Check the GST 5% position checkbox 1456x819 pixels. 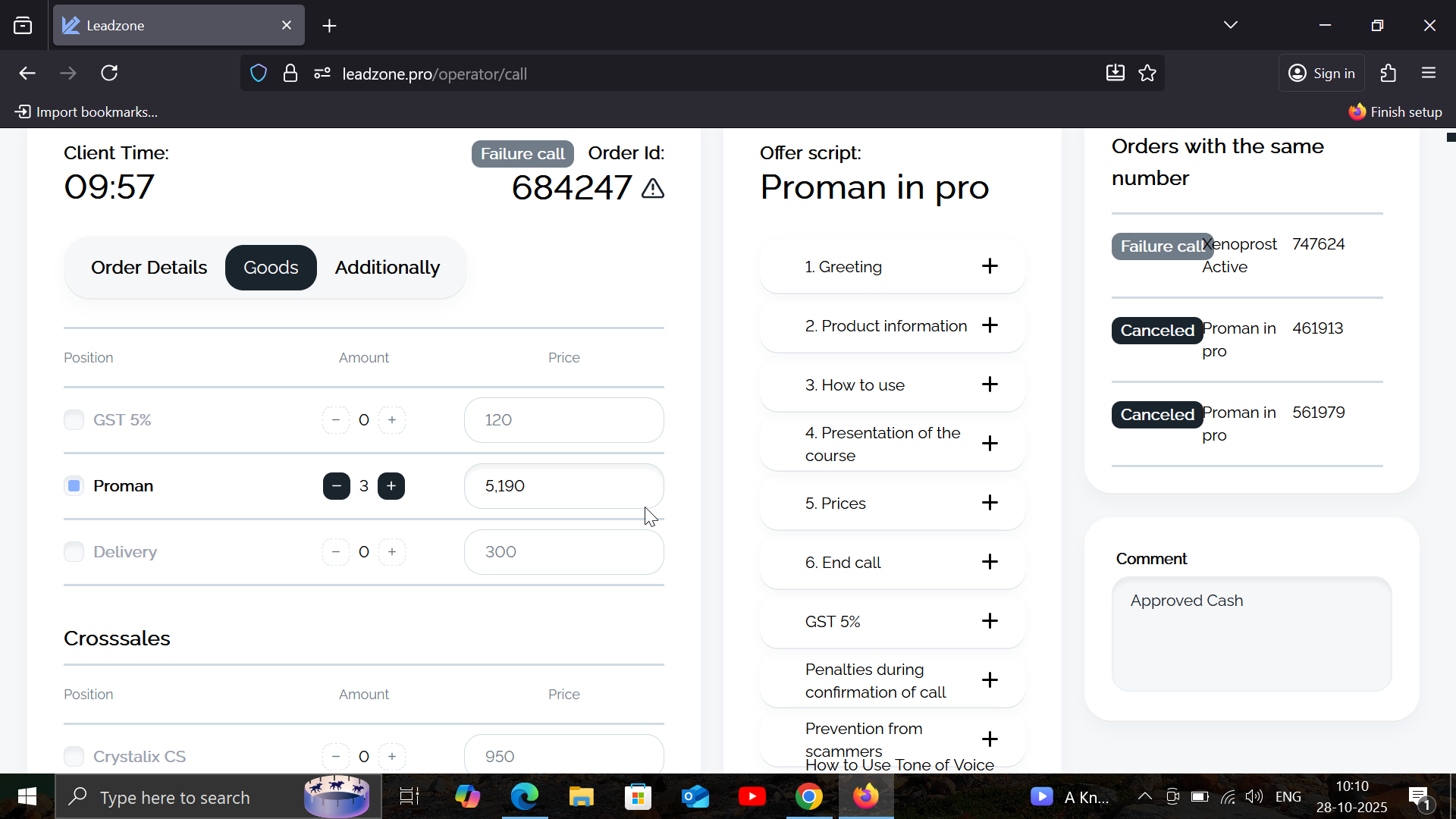pos(74,420)
